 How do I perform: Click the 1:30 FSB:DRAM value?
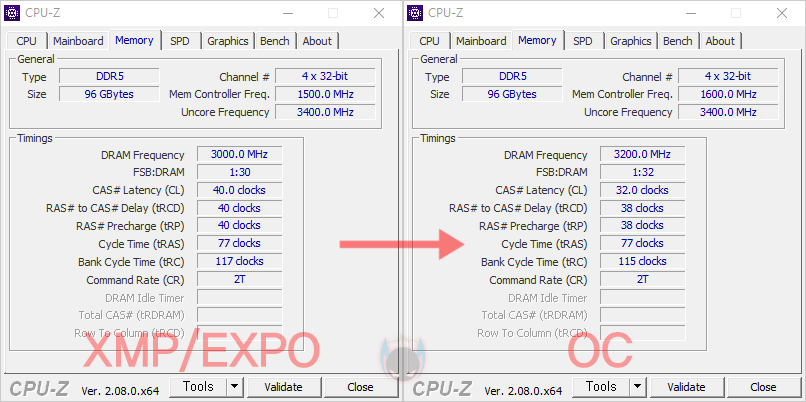(240, 172)
